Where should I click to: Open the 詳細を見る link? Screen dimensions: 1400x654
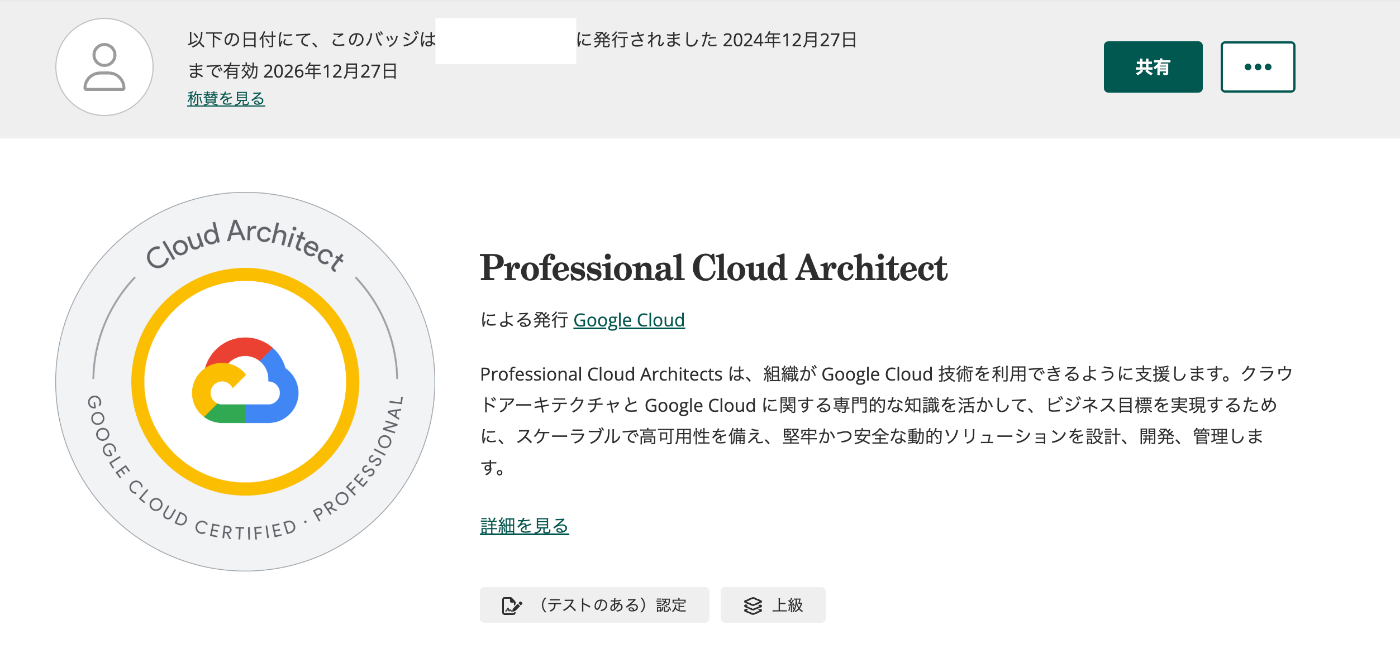coord(524,526)
